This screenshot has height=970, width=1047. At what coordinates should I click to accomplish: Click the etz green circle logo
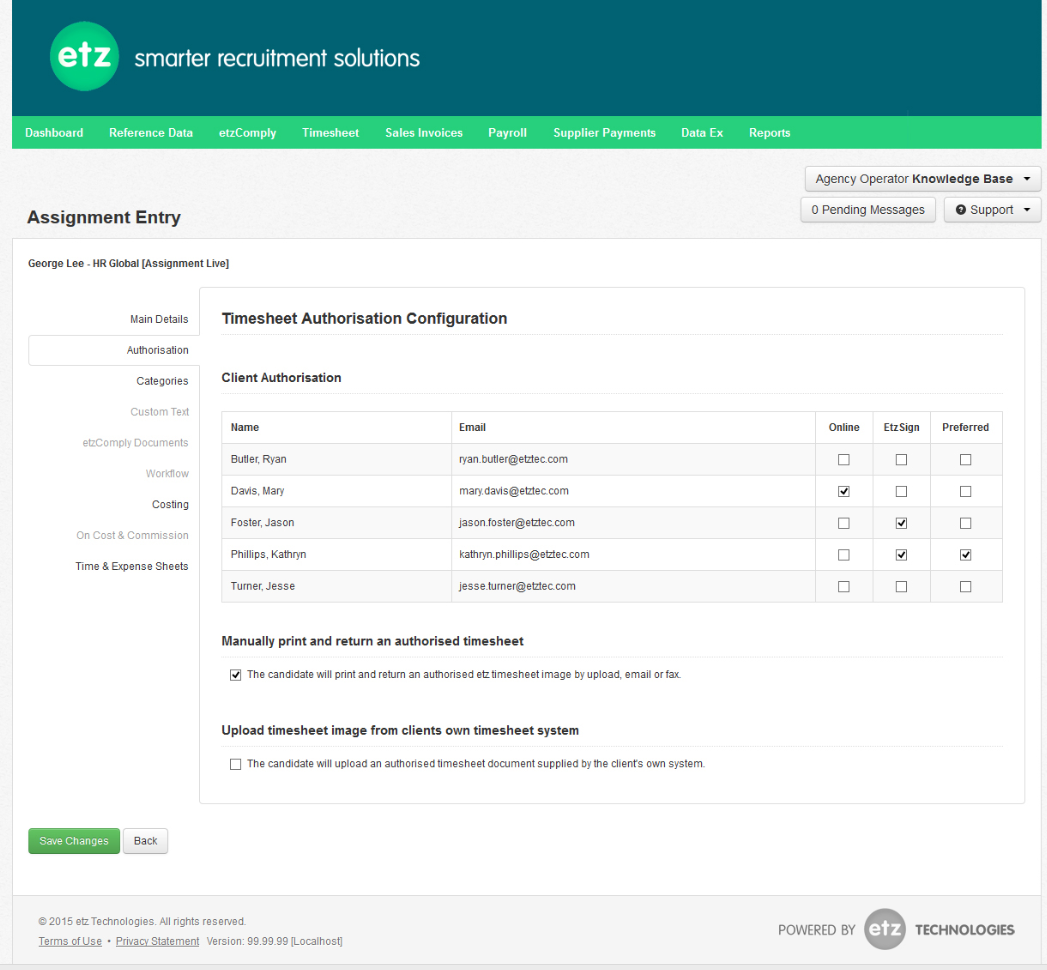84,56
